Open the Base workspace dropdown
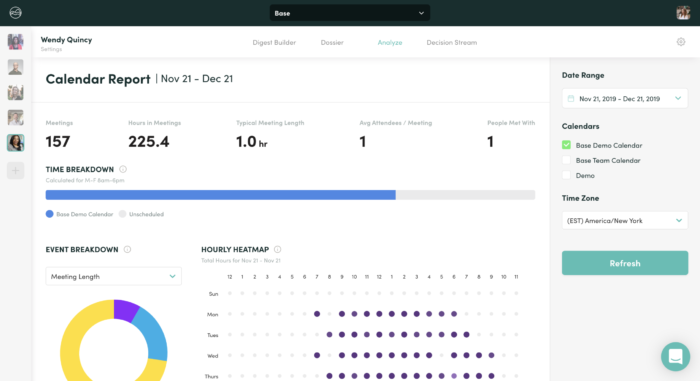This screenshot has width=700, height=381. pyautogui.click(x=350, y=13)
